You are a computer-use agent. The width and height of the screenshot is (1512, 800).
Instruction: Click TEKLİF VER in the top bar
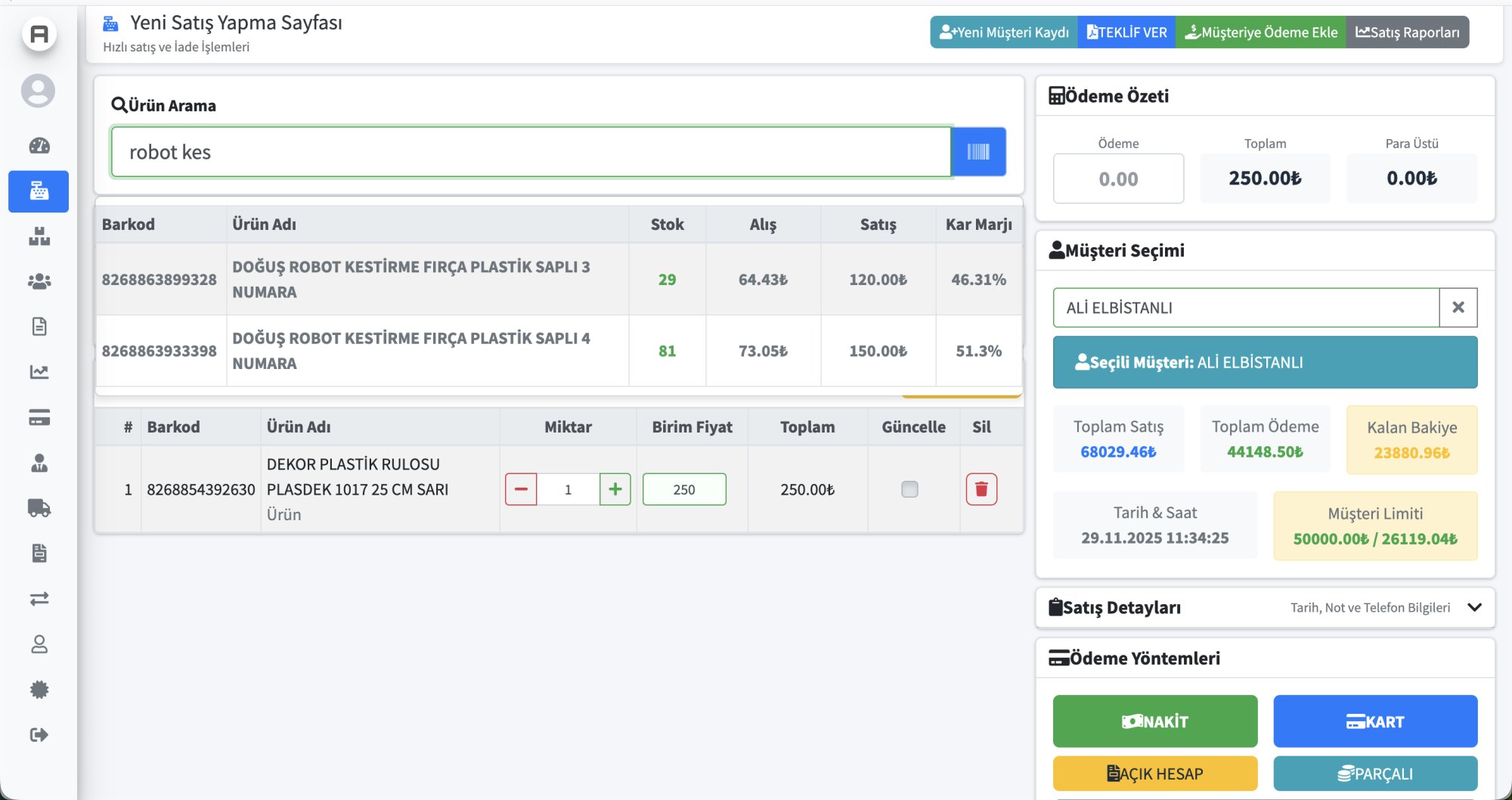pyautogui.click(x=1126, y=33)
